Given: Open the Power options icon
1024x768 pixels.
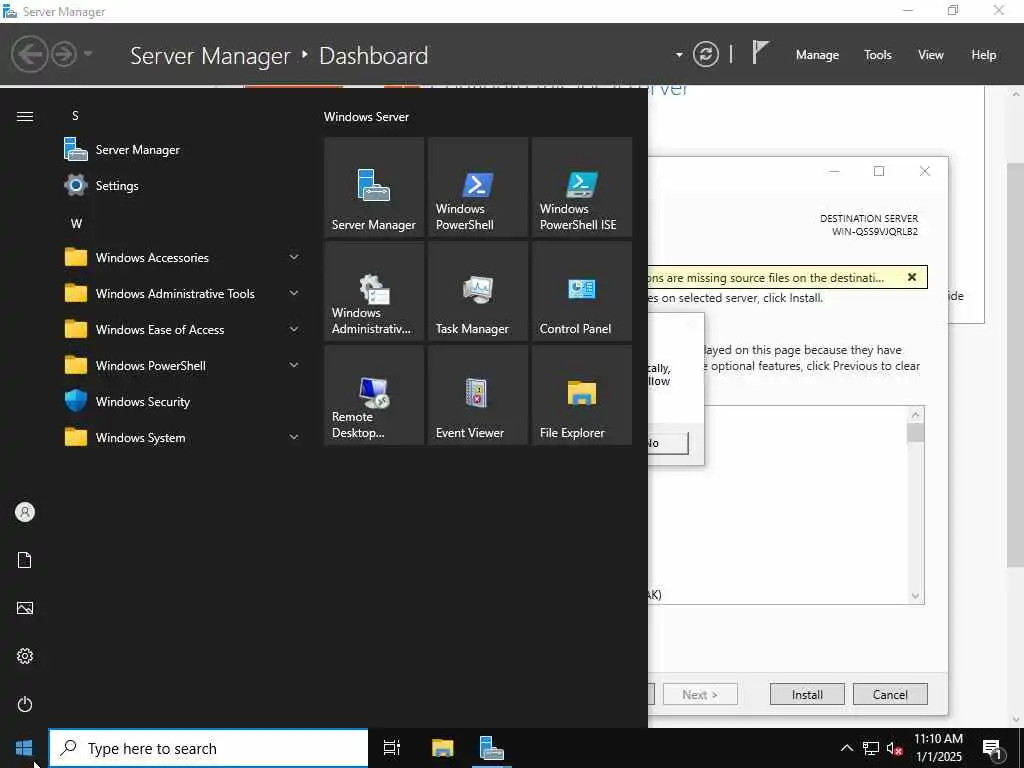Looking at the screenshot, I should click(25, 704).
